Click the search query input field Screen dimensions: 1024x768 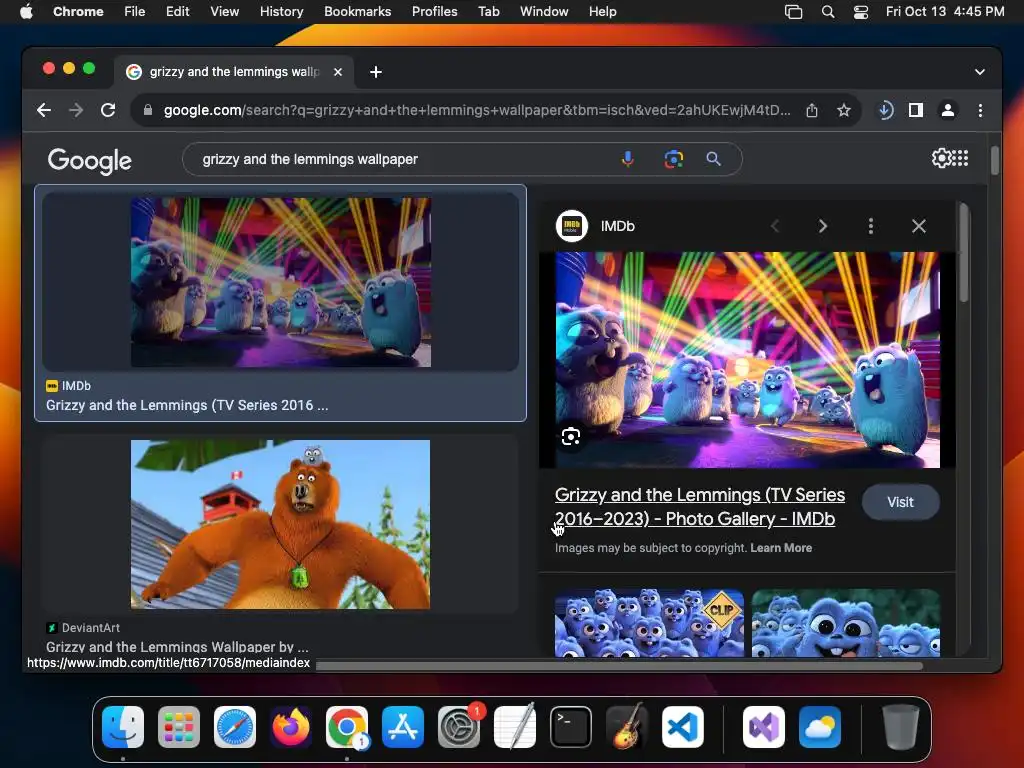coord(405,159)
